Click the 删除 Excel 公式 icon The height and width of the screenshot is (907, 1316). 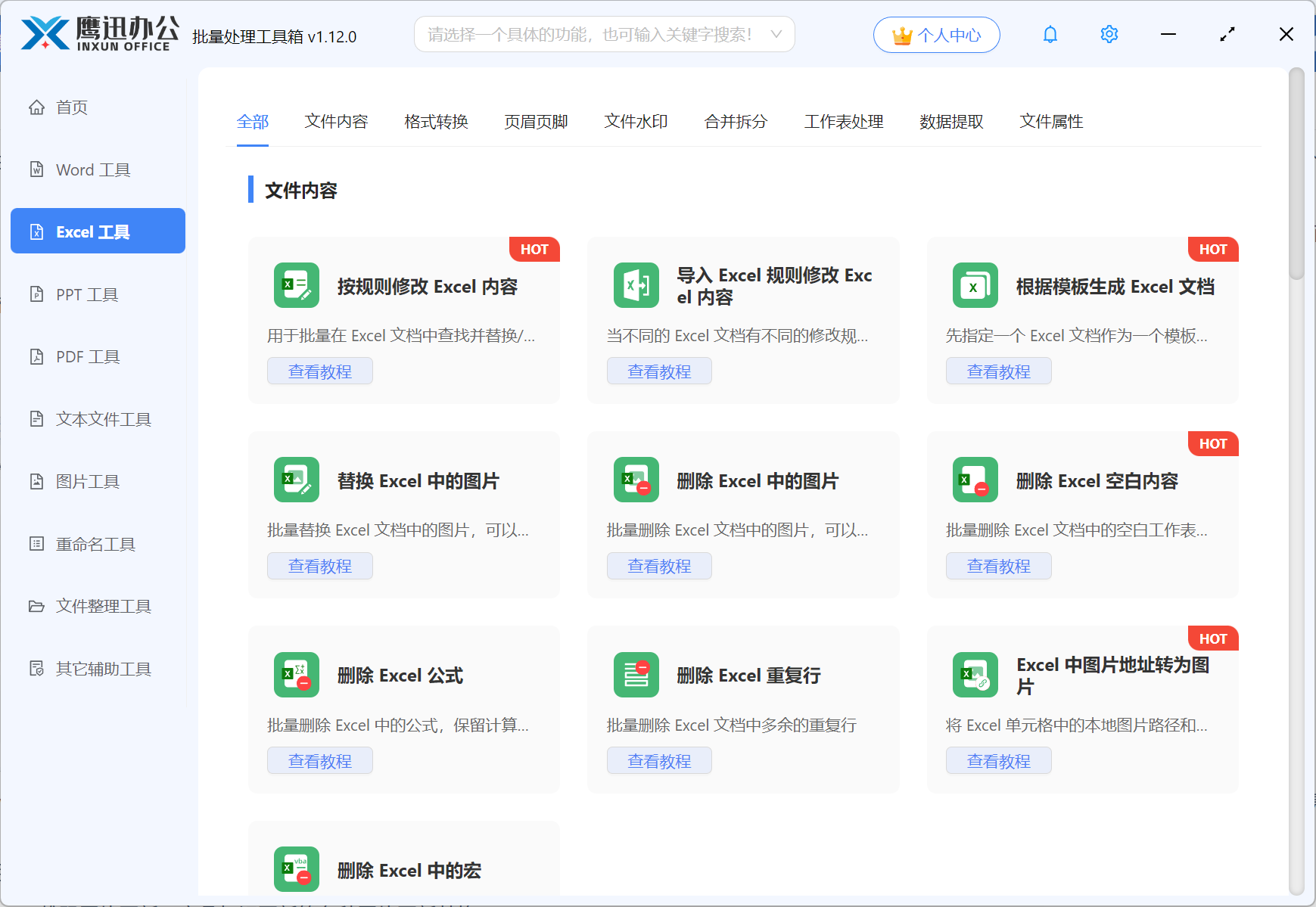(x=296, y=674)
